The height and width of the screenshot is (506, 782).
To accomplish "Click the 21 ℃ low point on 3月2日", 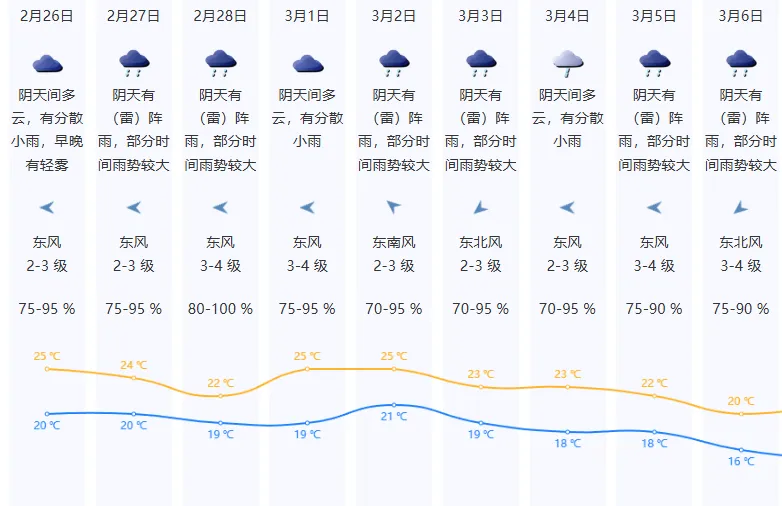I will 394,405.
